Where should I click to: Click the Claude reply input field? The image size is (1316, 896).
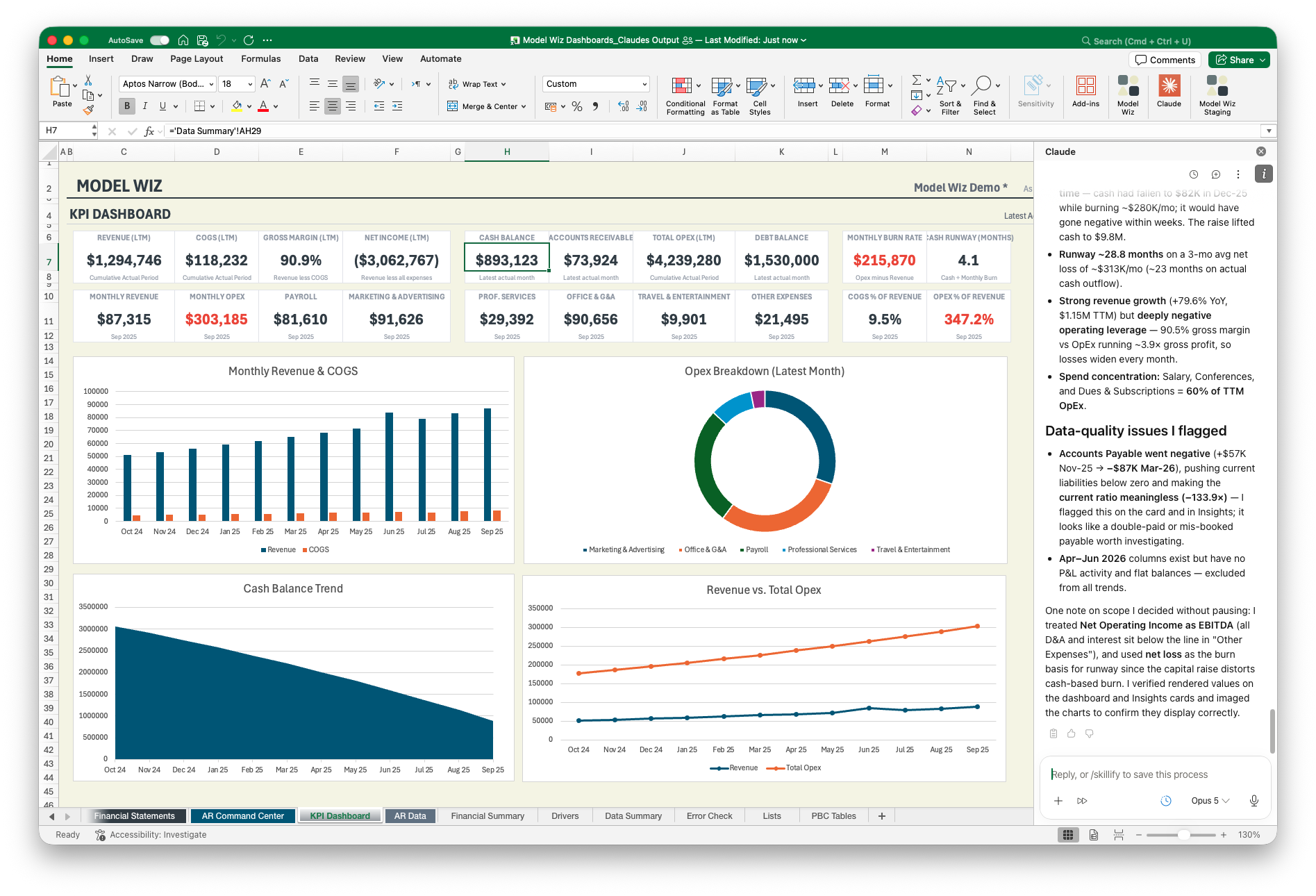pos(1154,774)
